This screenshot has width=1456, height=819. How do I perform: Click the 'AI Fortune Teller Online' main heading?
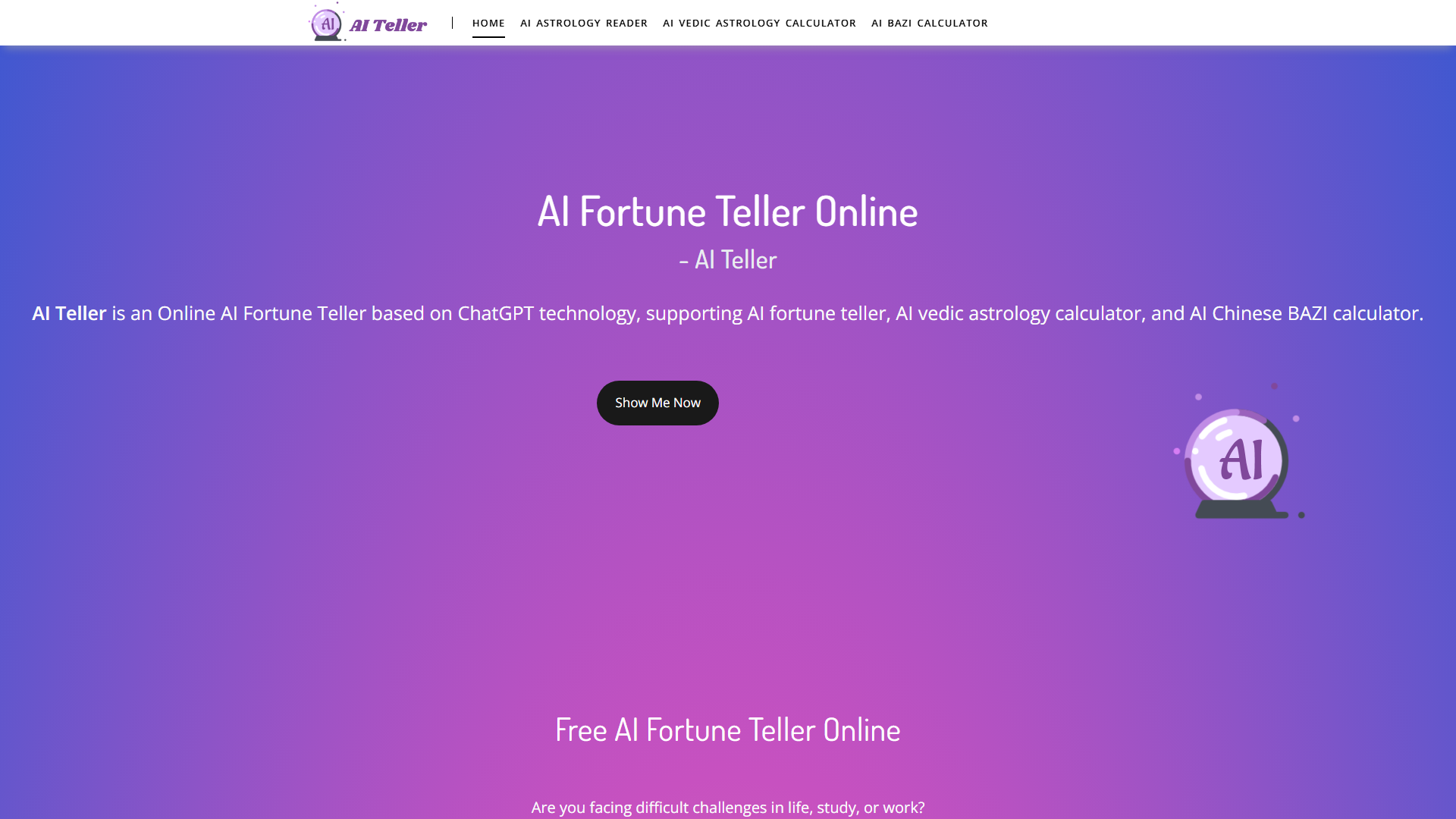tap(727, 211)
